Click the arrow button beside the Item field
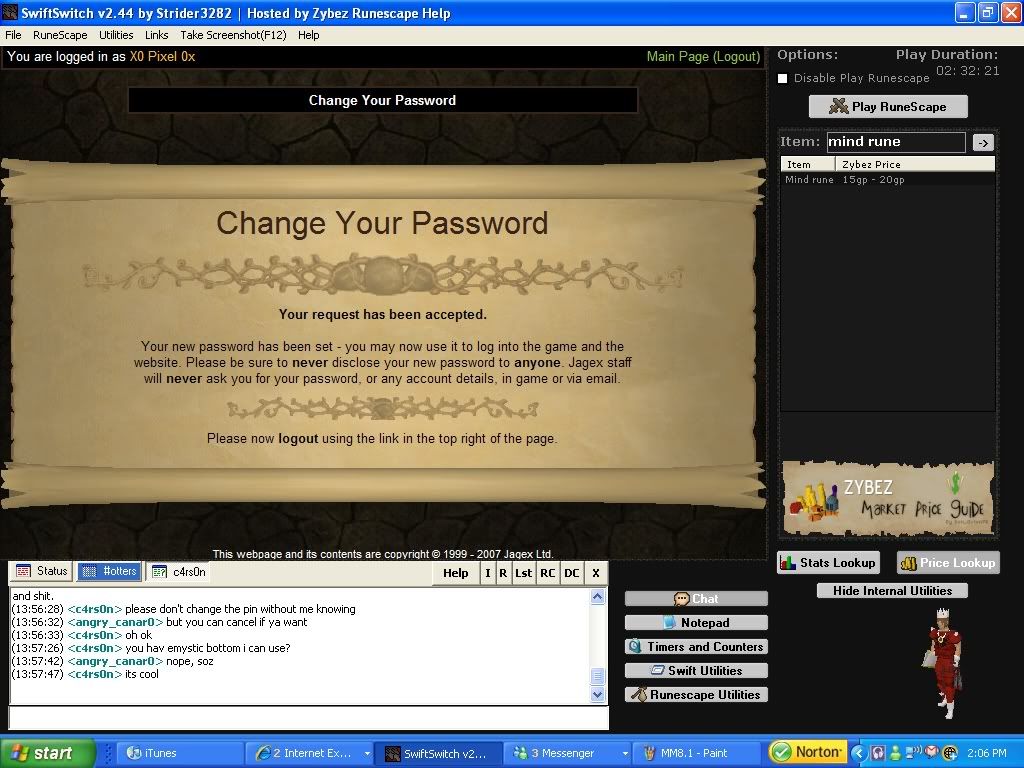The image size is (1024, 768). pyautogui.click(x=984, y=142)
